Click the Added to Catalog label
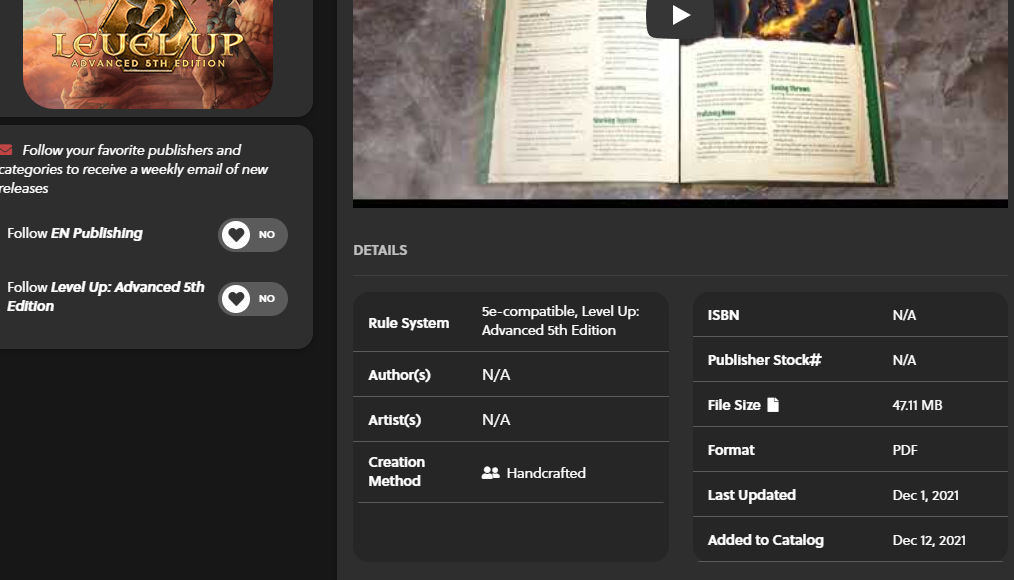 tap(766, 540)
